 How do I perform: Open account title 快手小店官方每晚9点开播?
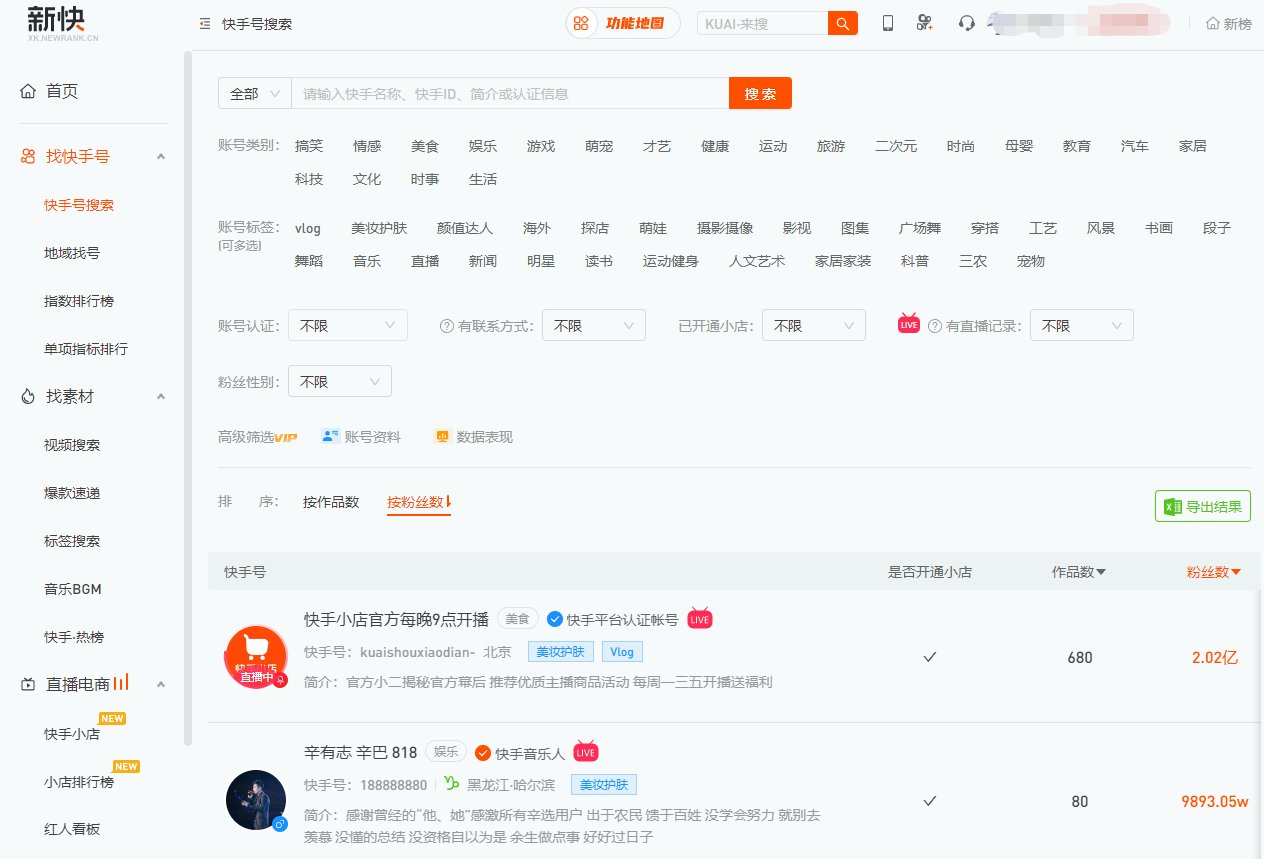(x=396, y=619)
